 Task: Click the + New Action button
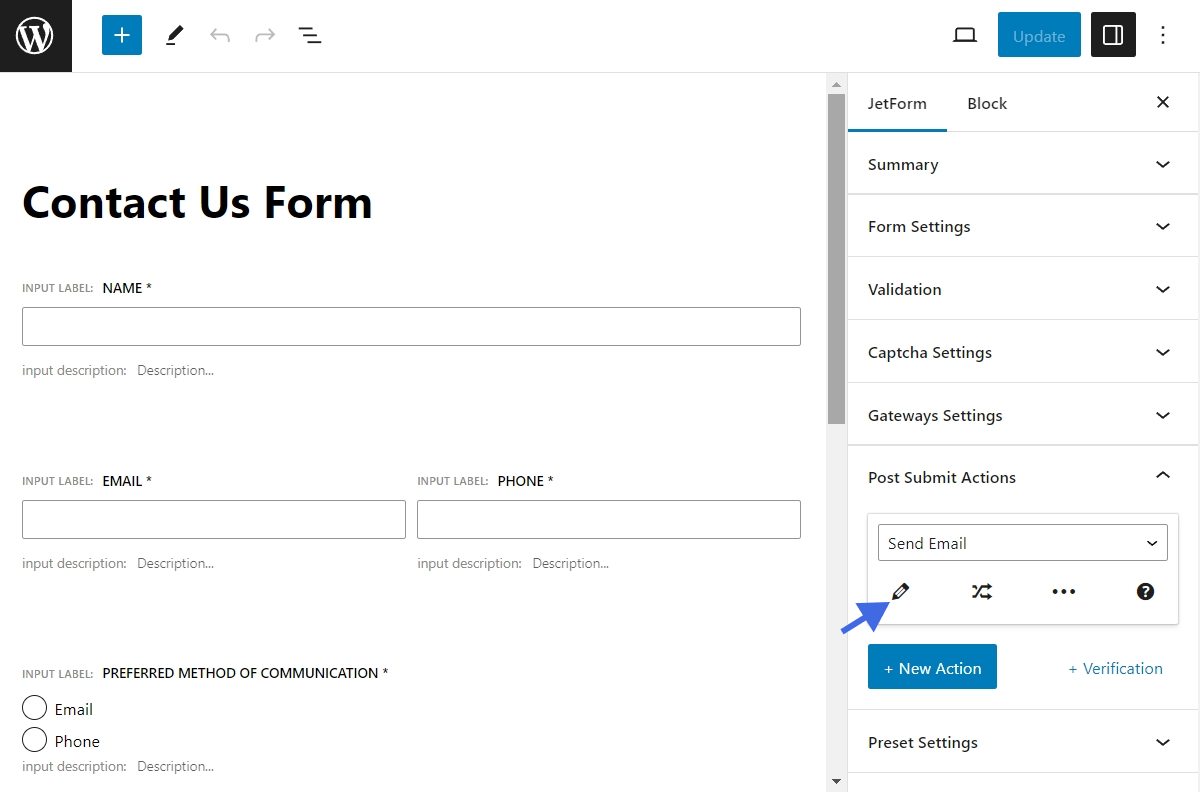tap(932, 667)
